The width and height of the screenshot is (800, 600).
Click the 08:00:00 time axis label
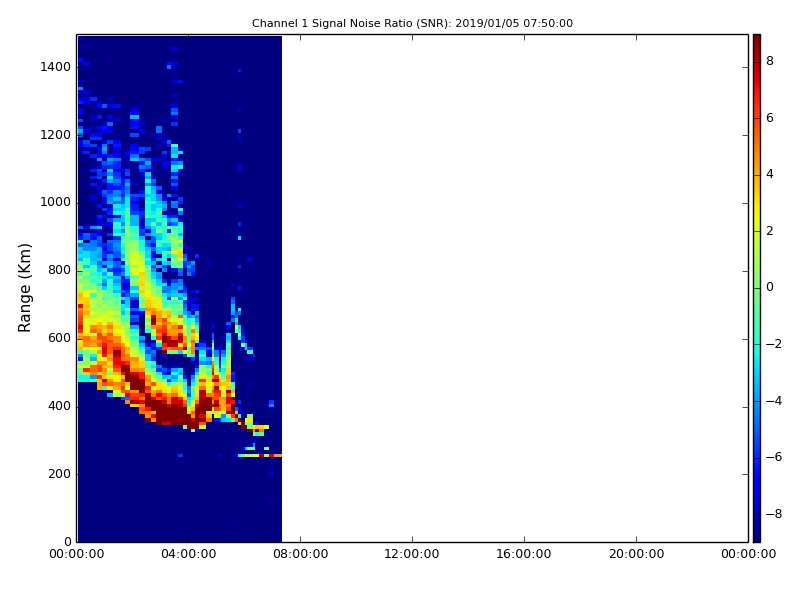301,554
